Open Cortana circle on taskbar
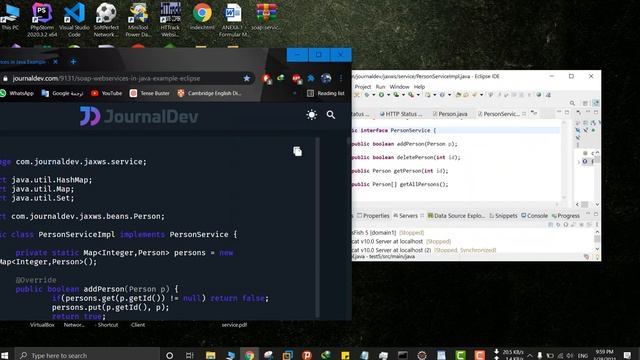640x360 pixels. 169,355
